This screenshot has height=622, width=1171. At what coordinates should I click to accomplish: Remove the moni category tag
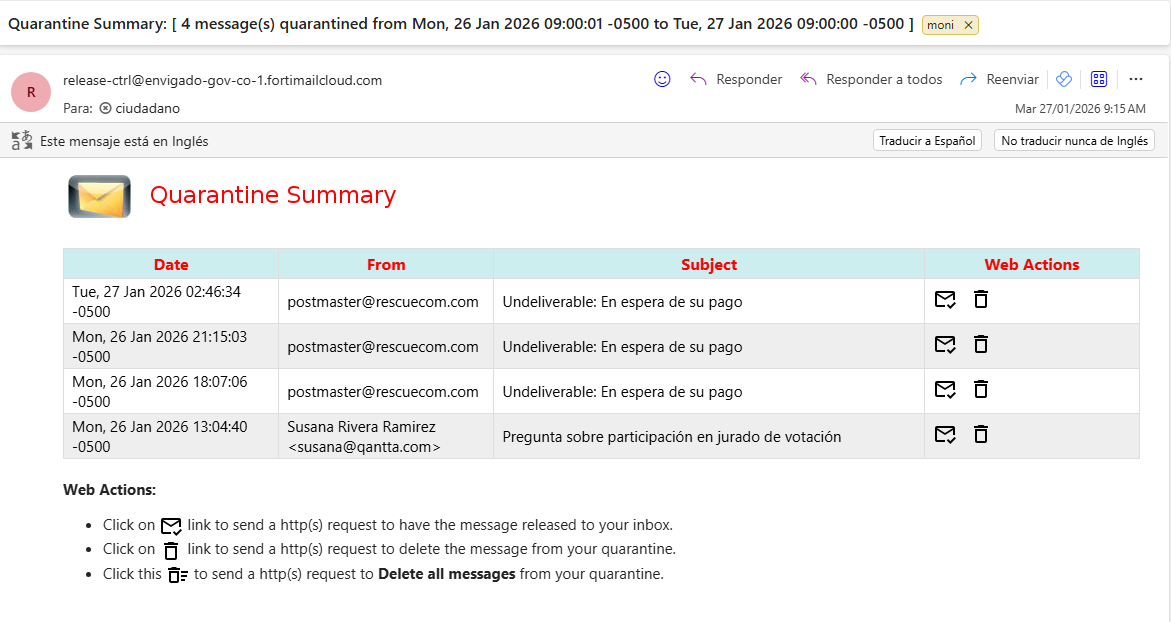[x=968, y=25]
